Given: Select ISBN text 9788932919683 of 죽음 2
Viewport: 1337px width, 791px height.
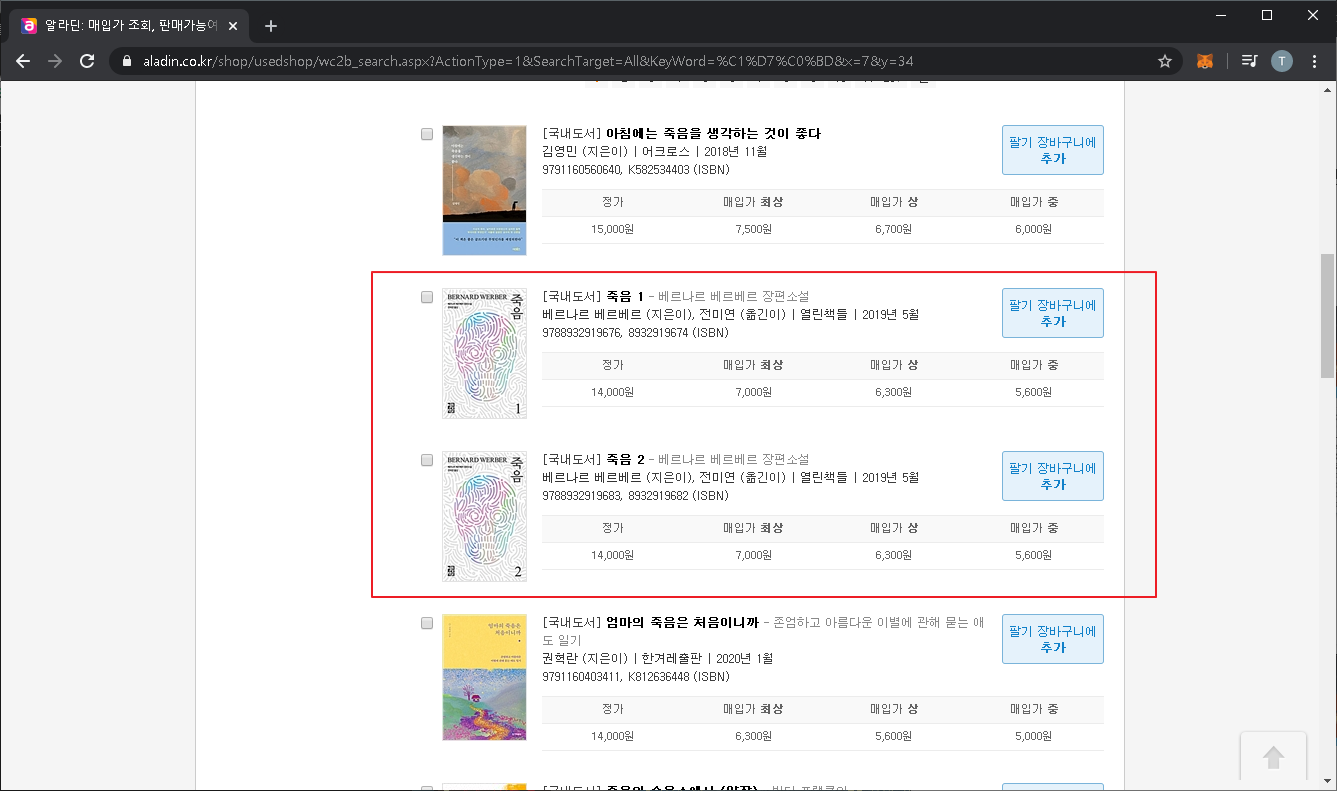Looking at the screenshot, I should (x=583, y=495).
